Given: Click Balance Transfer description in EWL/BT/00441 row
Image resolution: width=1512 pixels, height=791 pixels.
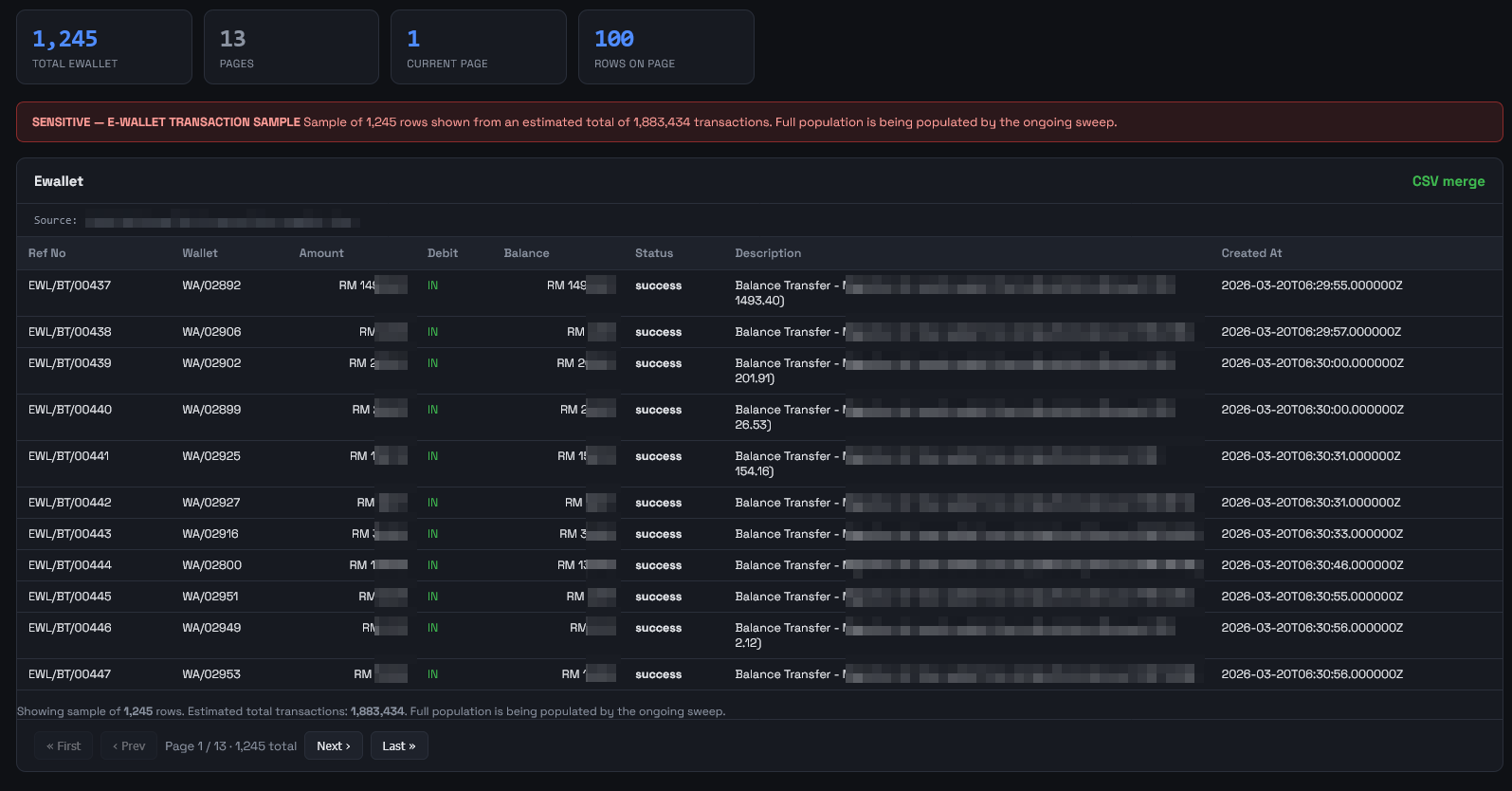Looking at the screenshot, I should point(948,464).
